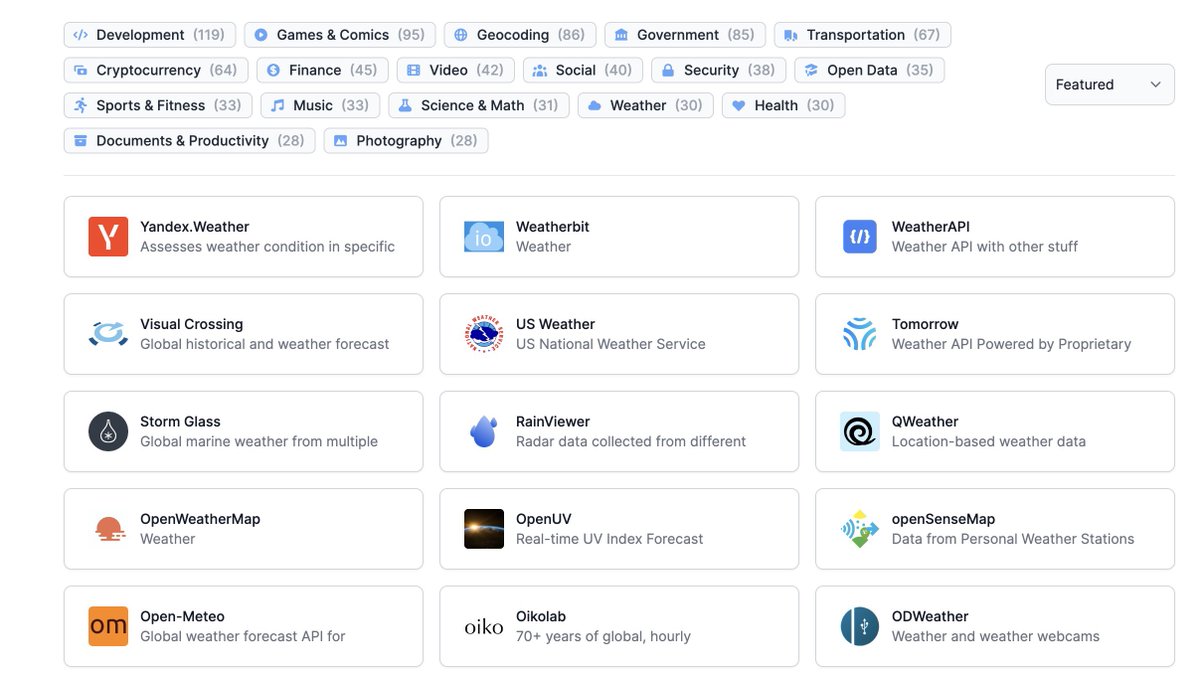1200x676 pixels.
Task: Open the US Weather title link
Action: 556,324
